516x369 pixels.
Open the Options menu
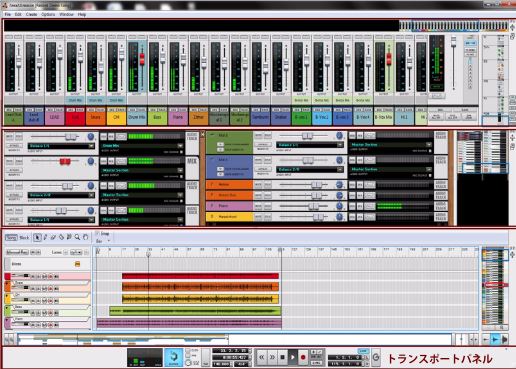(x=48, y=14)
